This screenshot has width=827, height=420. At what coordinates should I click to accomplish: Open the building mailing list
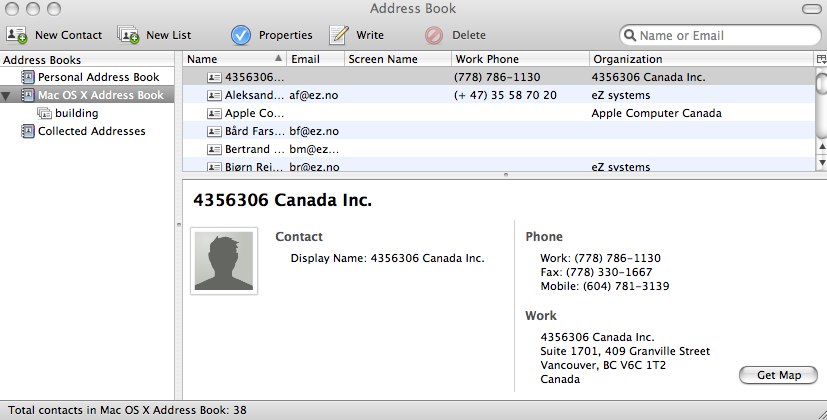click(x=76, y=114)
